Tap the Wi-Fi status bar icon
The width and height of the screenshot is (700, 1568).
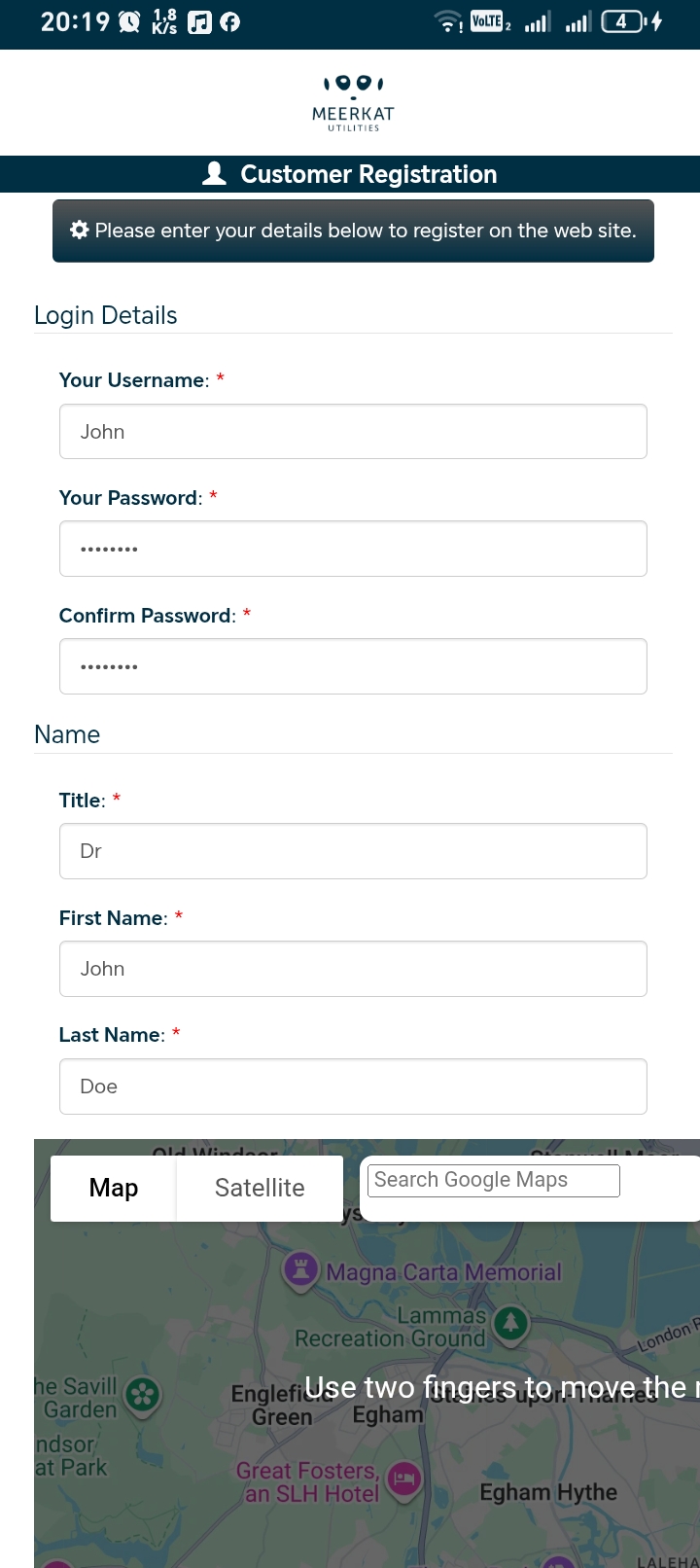[448, 21]
